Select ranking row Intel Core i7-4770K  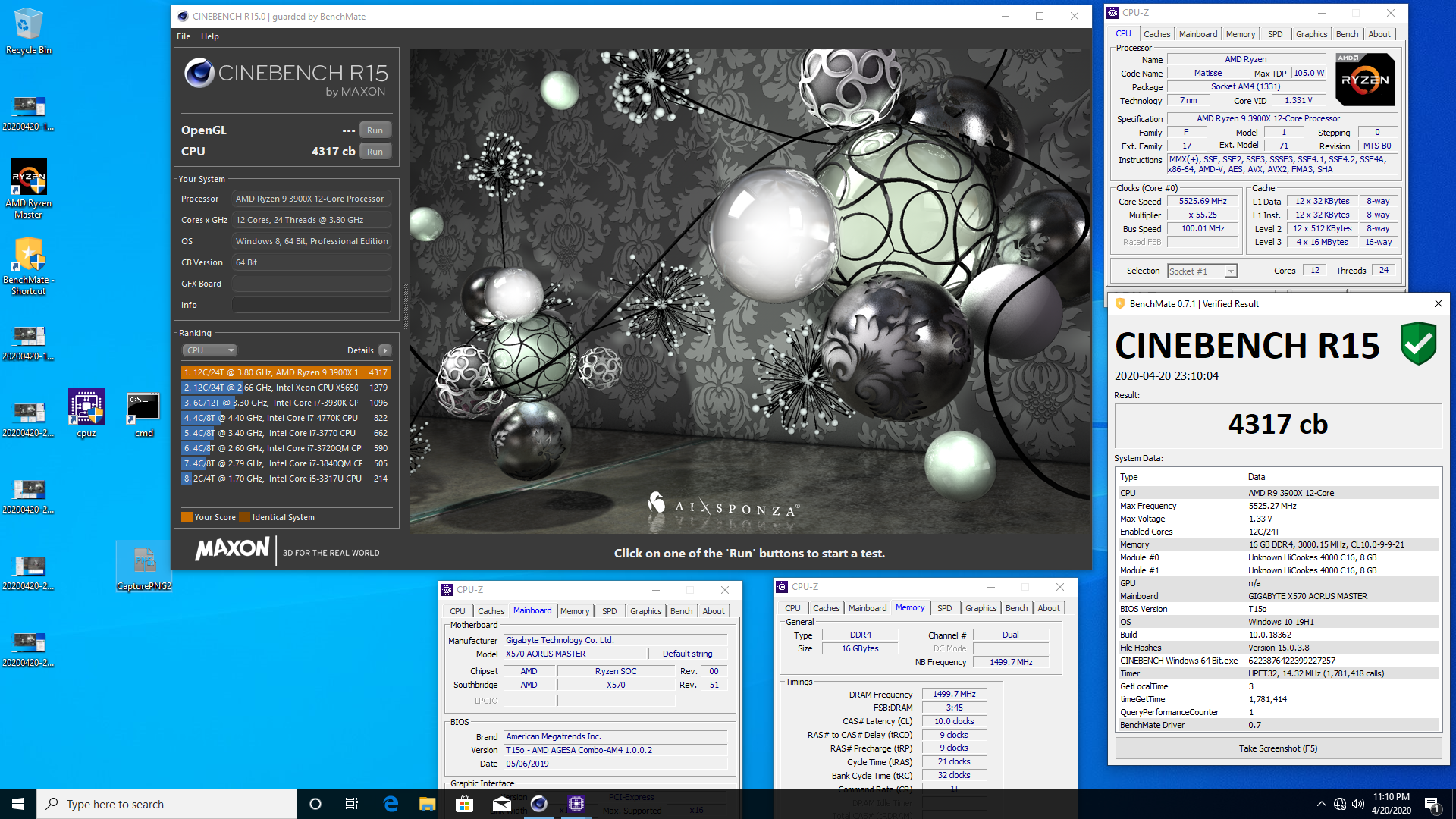pos(286,418)
